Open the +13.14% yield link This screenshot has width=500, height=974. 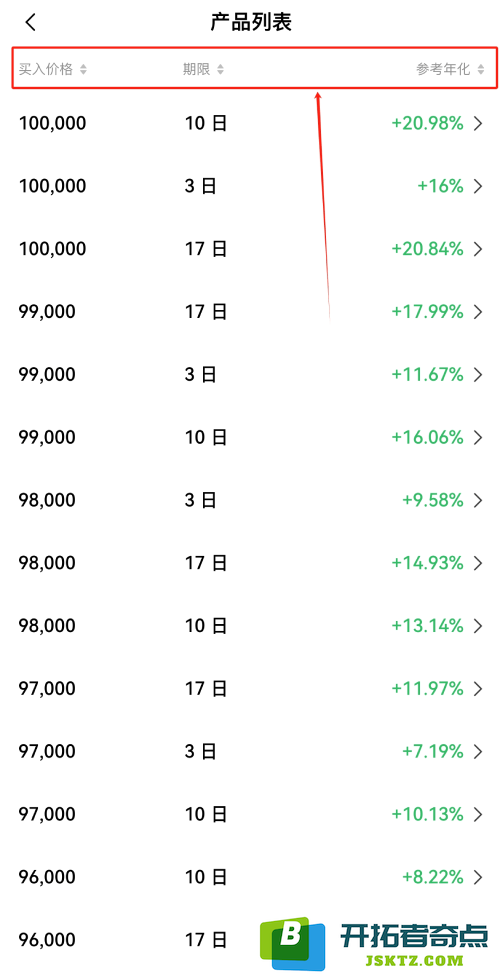point(427,626)
